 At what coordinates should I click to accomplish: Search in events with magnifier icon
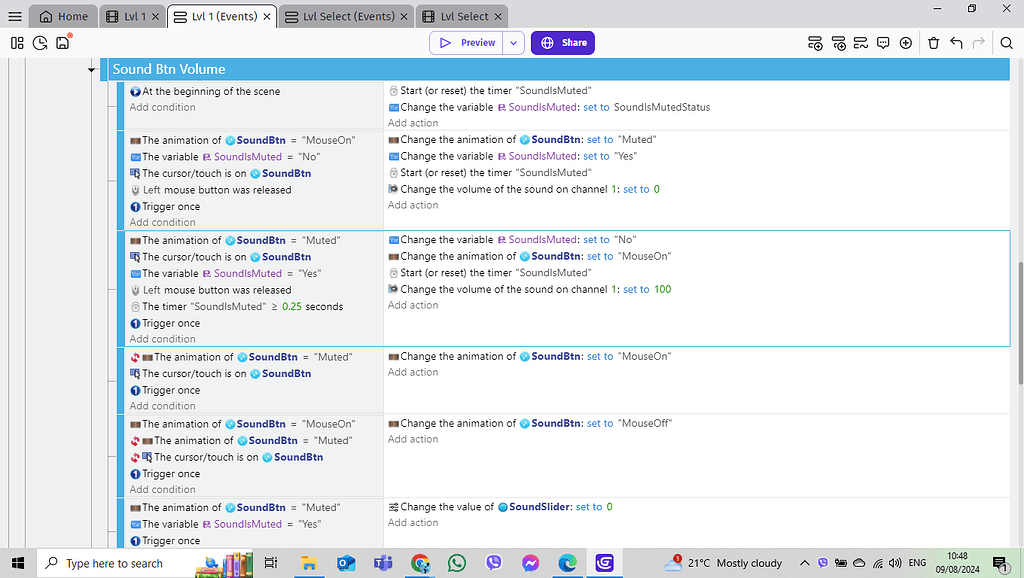pyautogui.click(x=1006, y=43)
